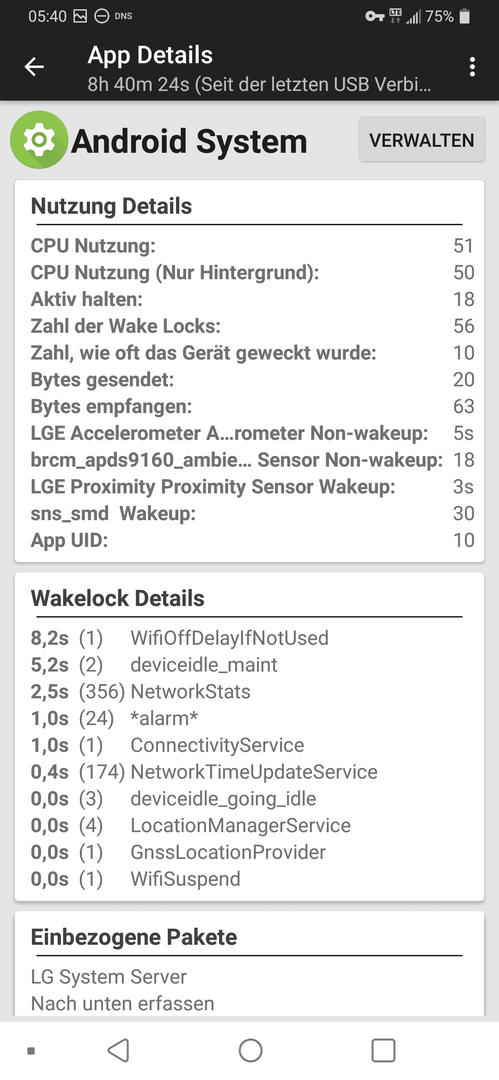Open the three-dot overflow menu
Screen dimensions: 499x1080
[x=472, y=67]
